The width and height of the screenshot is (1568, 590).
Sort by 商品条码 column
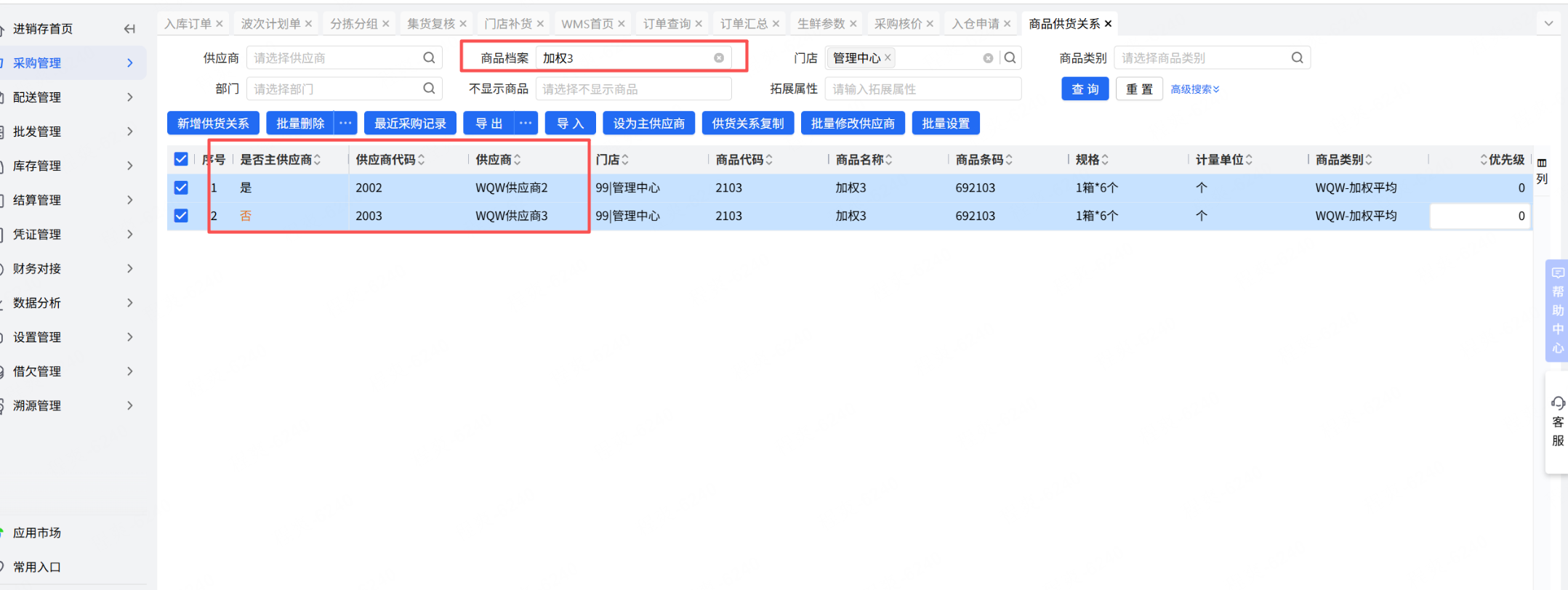pos(1009,160)
